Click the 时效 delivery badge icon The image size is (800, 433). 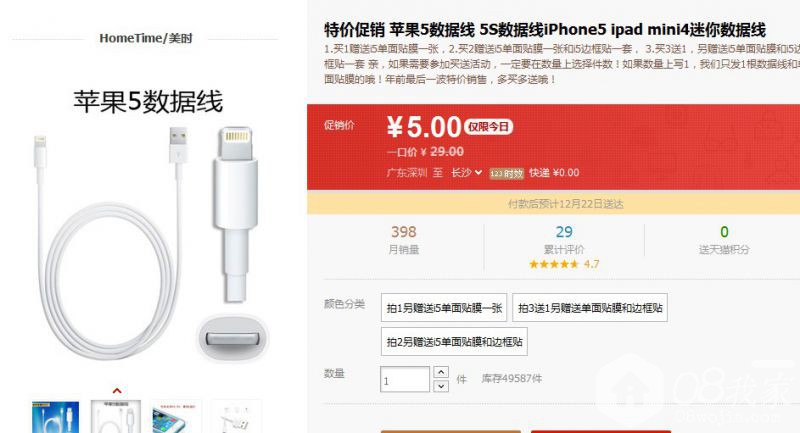[506, 173]
